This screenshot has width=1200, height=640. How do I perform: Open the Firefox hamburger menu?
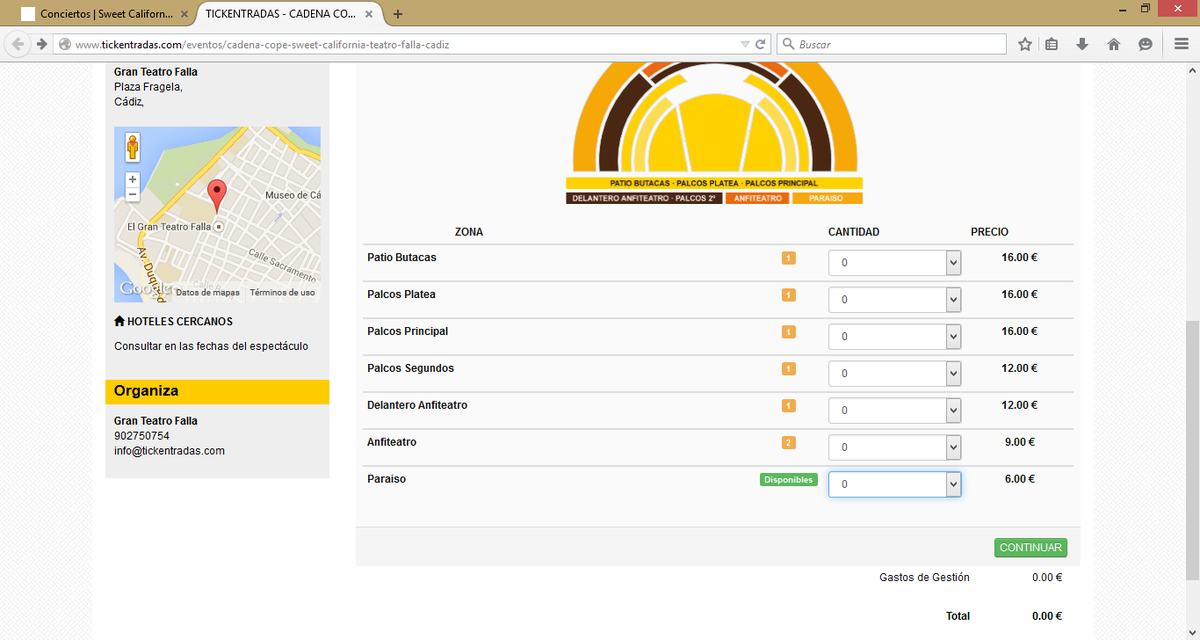(1181, 44)
